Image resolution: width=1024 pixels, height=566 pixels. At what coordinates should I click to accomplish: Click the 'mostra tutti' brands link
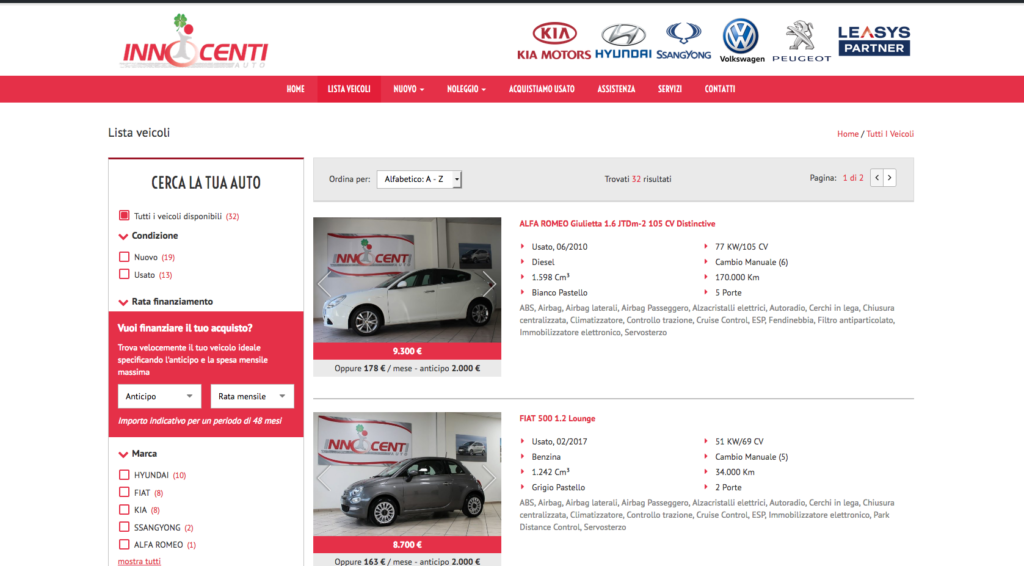point(139,561)
